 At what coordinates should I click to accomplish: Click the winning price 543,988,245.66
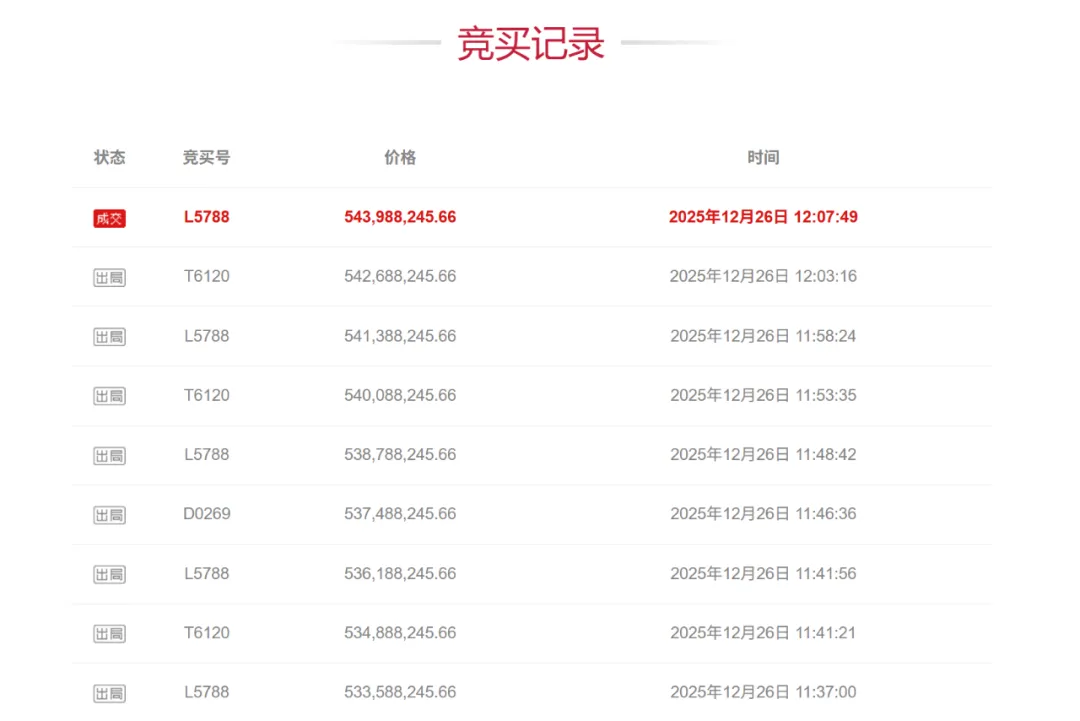[x=400, y=217]
